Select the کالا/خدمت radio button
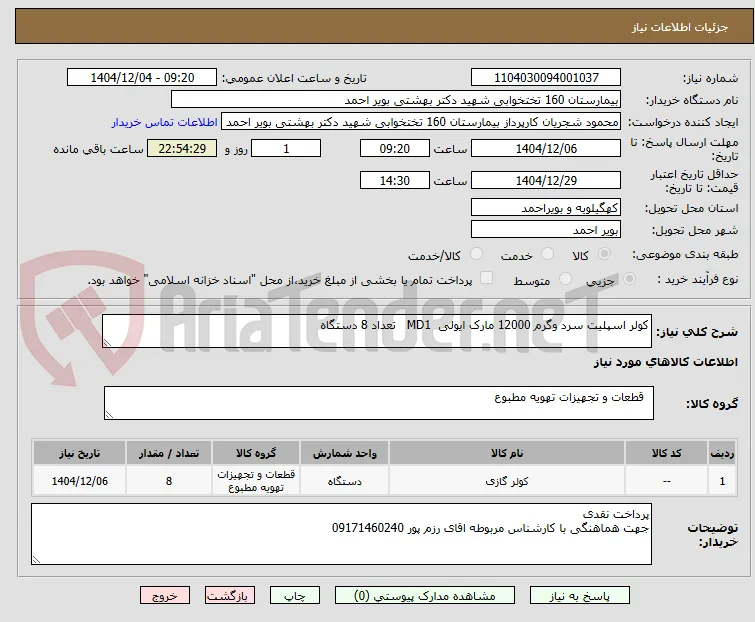 476,254
